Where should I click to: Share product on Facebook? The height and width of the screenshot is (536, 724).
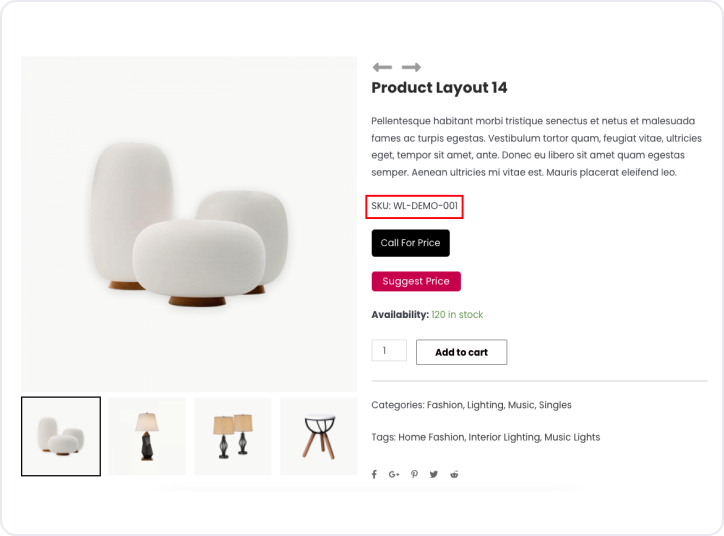coord(374,474)
